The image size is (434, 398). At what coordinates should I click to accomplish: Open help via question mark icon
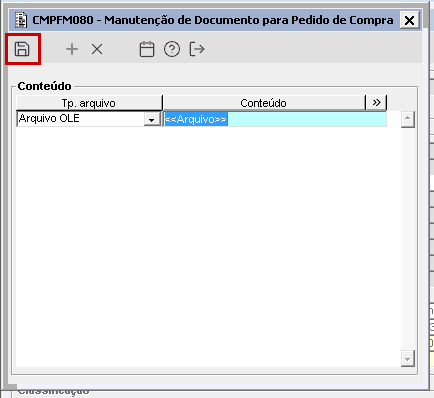pyautogui.click(x=172, y=49)
